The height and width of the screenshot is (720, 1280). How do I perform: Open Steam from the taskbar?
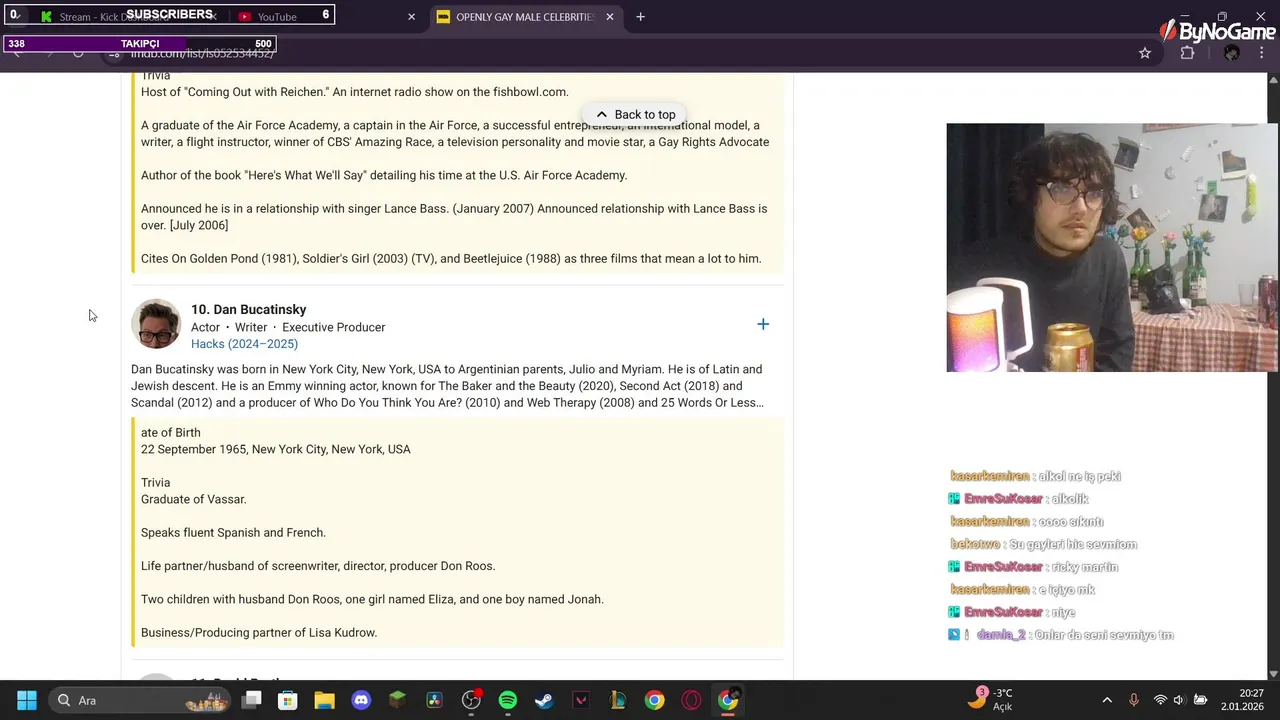[544, 700]
